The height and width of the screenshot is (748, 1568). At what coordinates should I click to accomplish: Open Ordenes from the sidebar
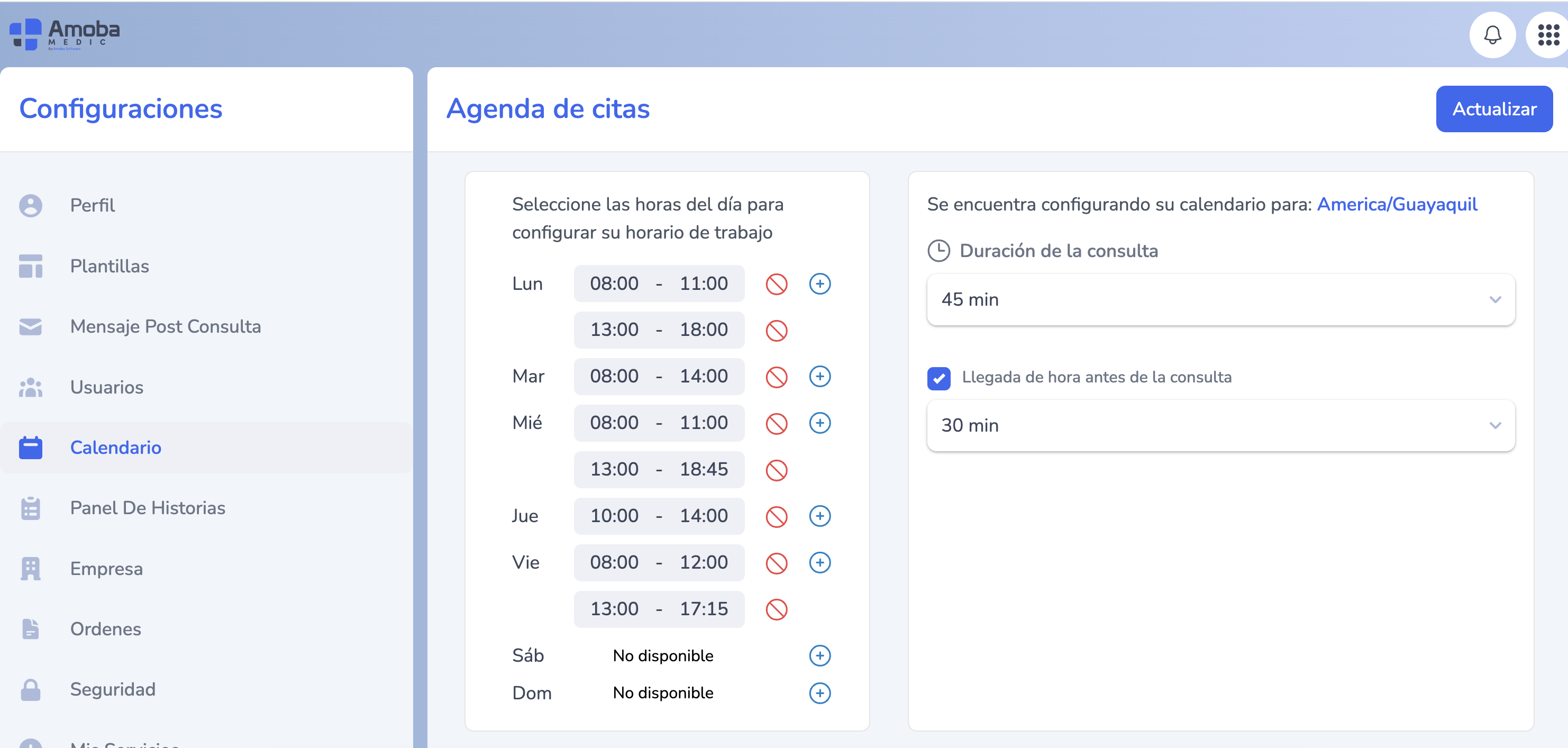(105, 628)
